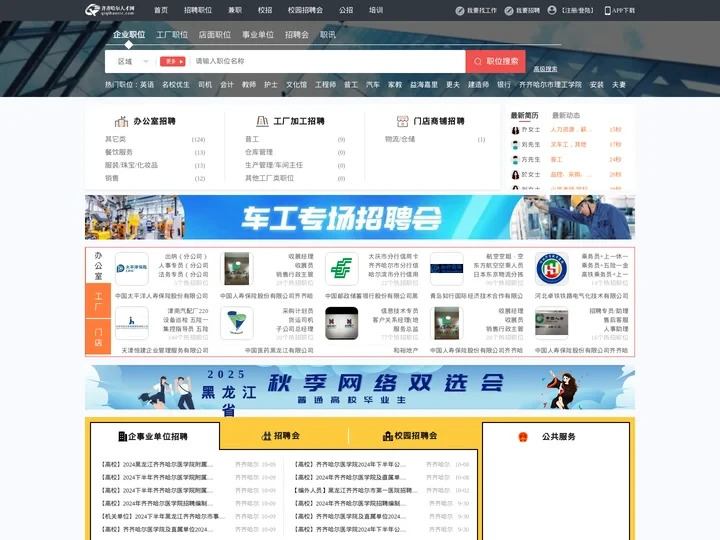This screenshot has width=720, height=540.
Task: Click the magnifier icon on 职位搜索 button
Action: point(478,61)
